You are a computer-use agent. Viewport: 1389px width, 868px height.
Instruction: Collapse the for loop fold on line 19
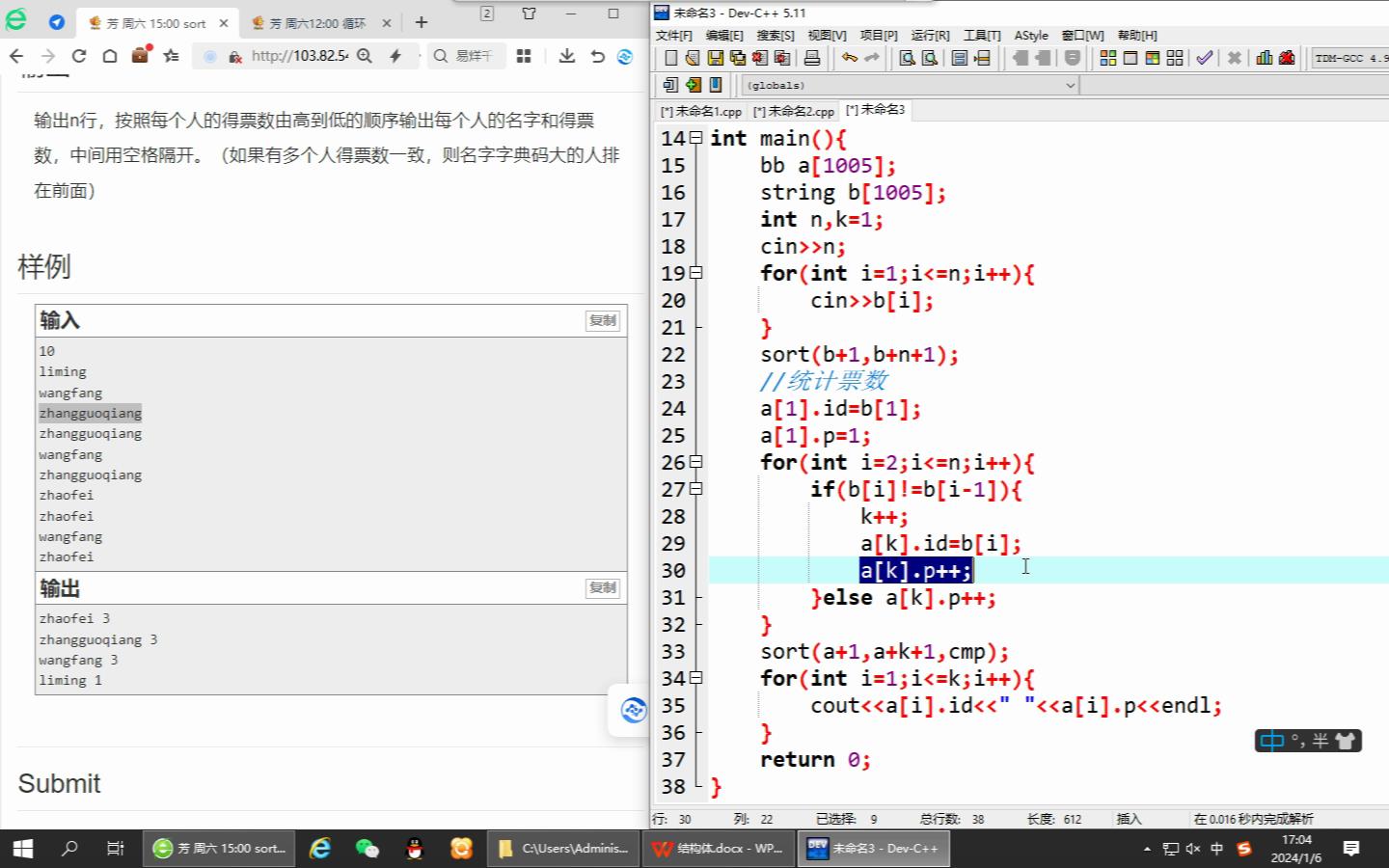695,273
